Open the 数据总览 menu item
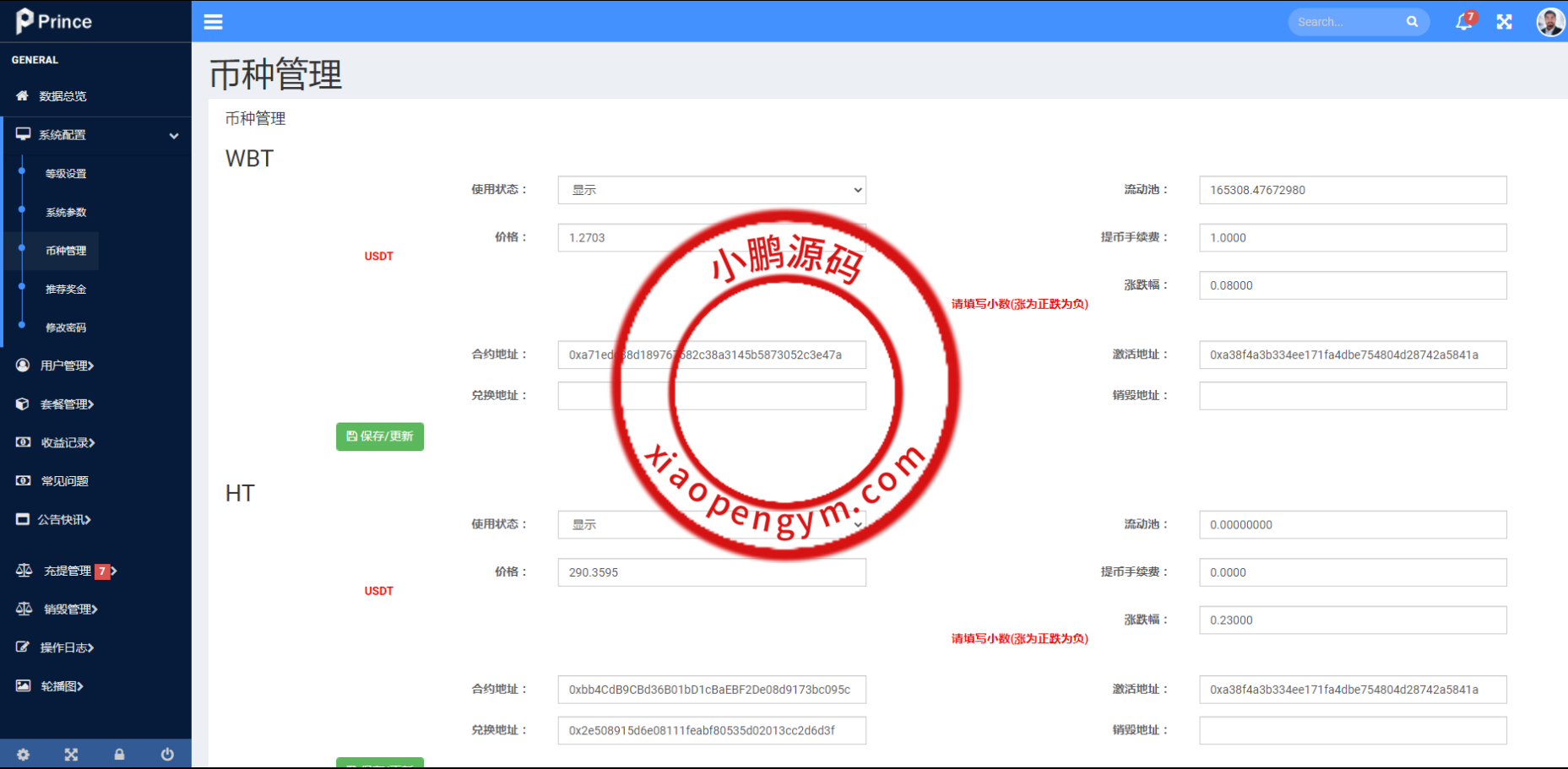Viewport: 1568px width, 769px height. click(62, 96)
